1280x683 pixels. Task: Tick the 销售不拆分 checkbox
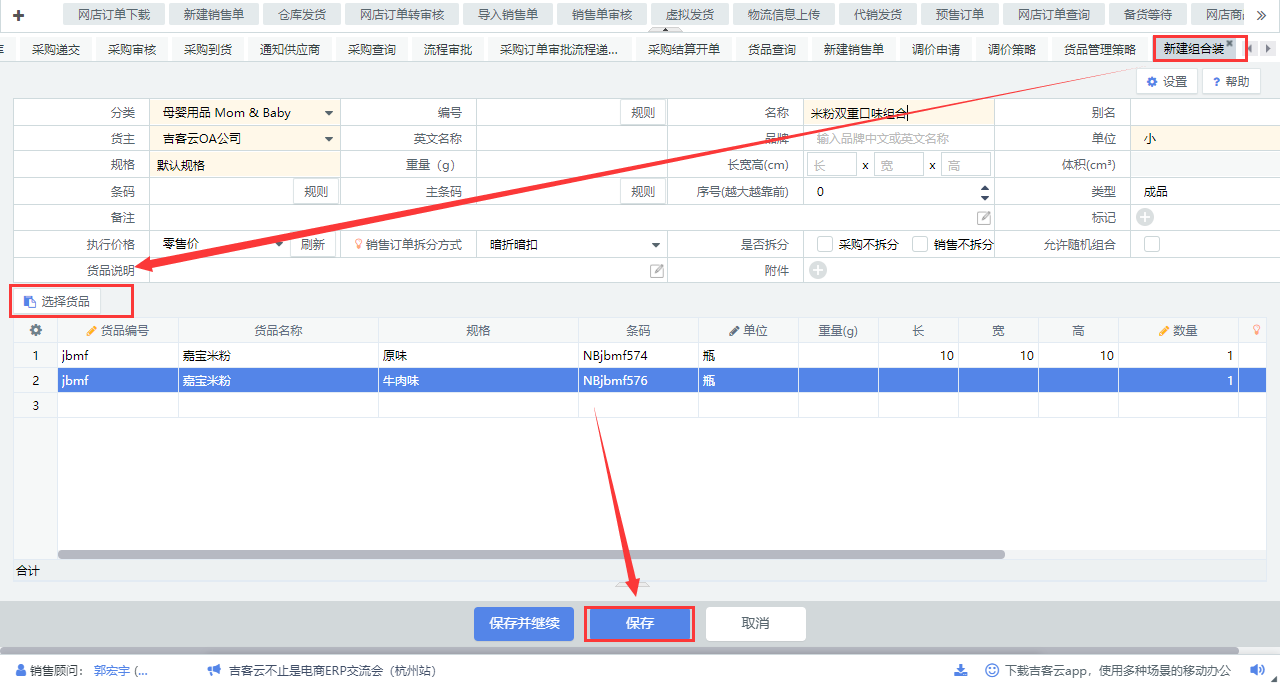pyautogui.click(x=920, y=244)
